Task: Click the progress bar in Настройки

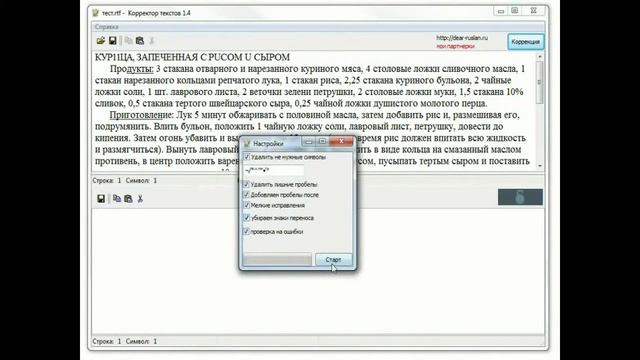Action: [278, 260]
